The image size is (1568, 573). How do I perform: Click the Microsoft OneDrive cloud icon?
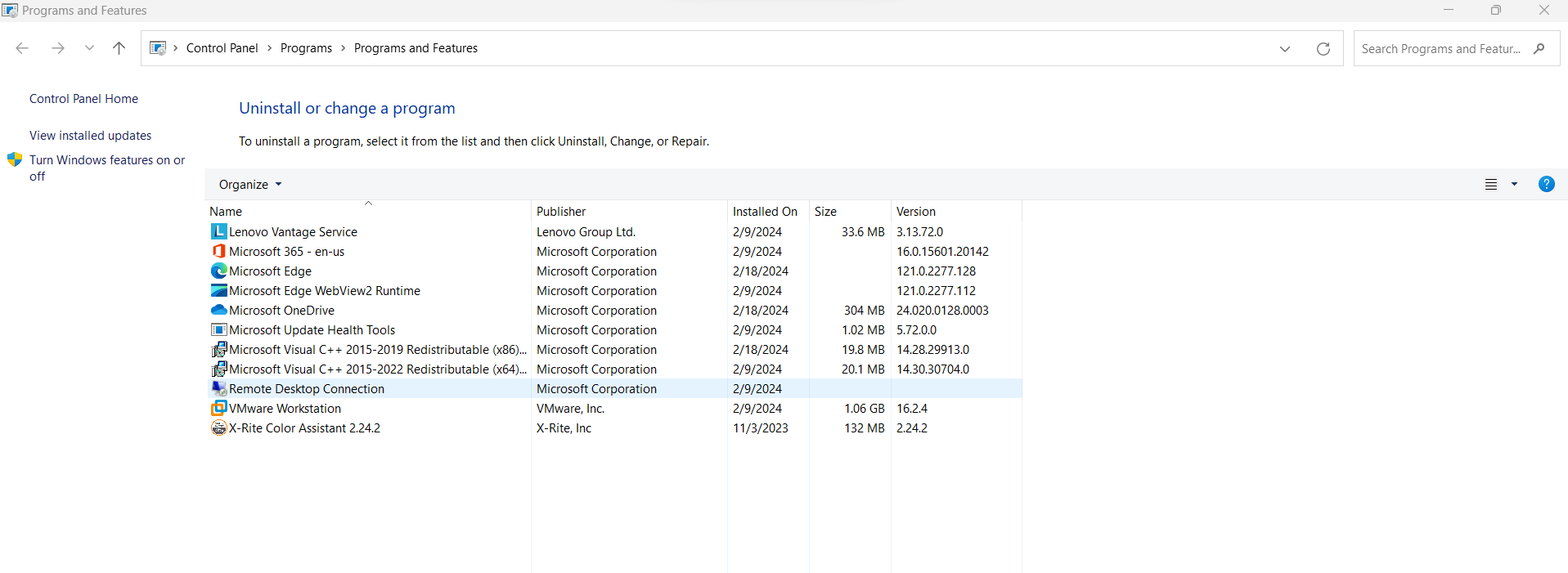pyautogui.click(x=218, y=310)
